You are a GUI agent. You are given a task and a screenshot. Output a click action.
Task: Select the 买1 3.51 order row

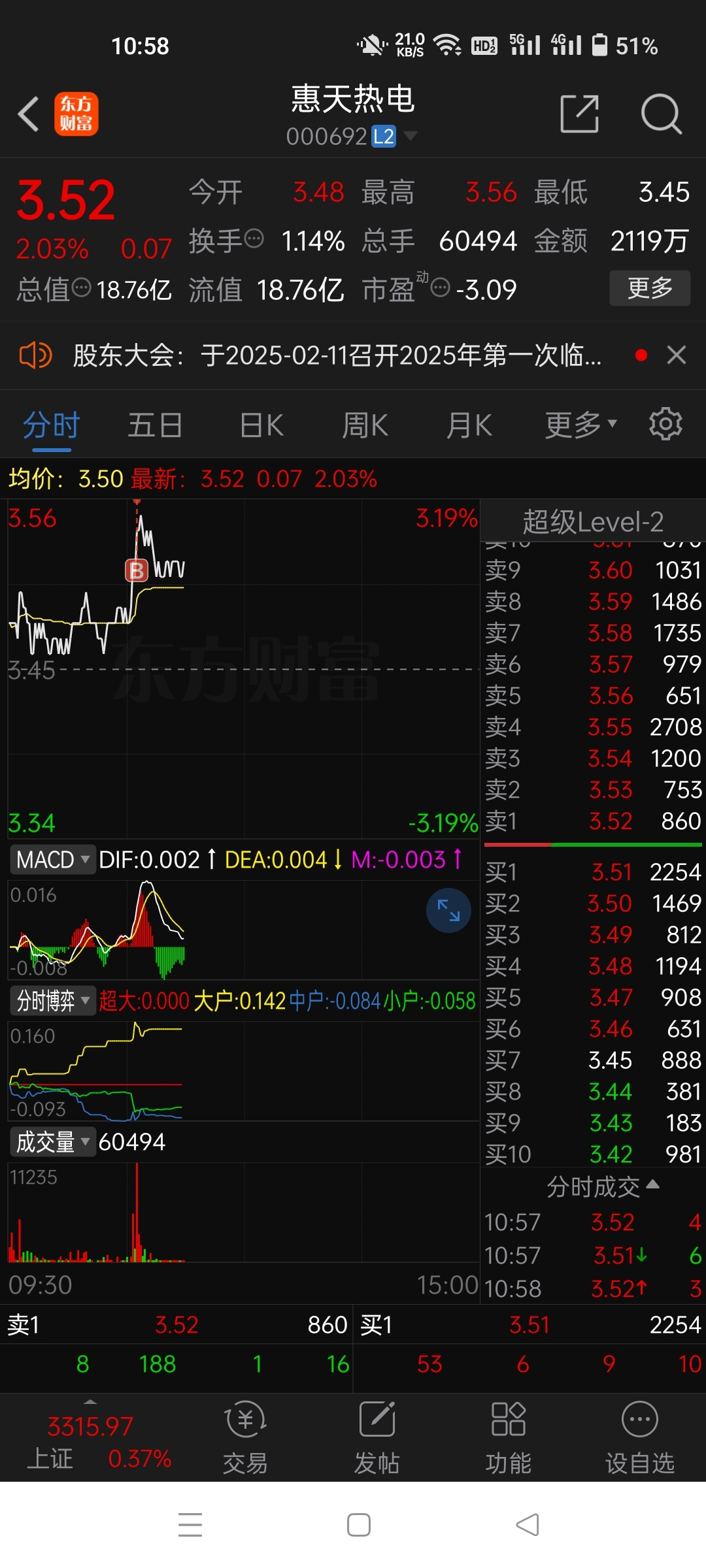[593, 872]
